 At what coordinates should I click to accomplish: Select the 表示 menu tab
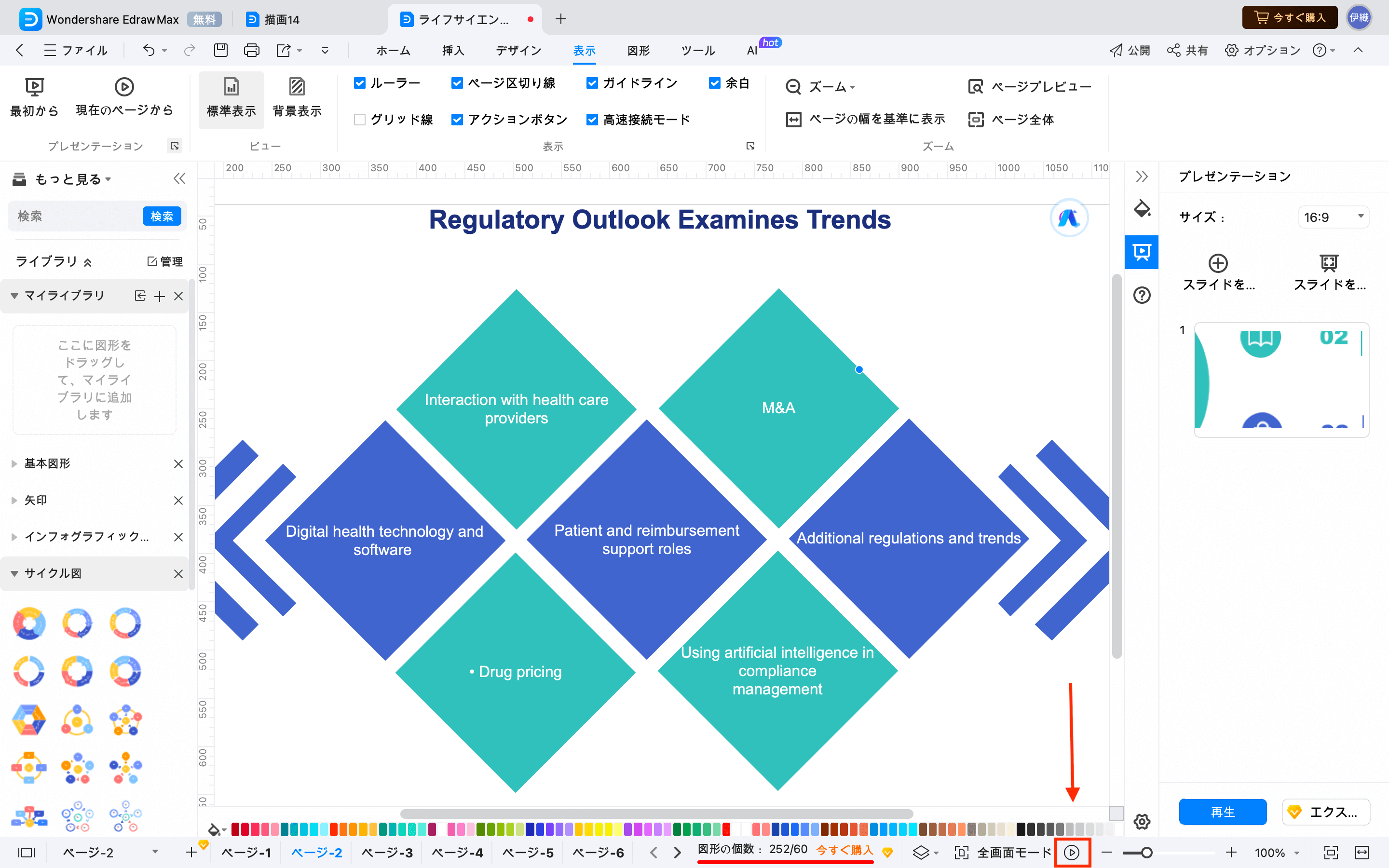click(585, 50)
